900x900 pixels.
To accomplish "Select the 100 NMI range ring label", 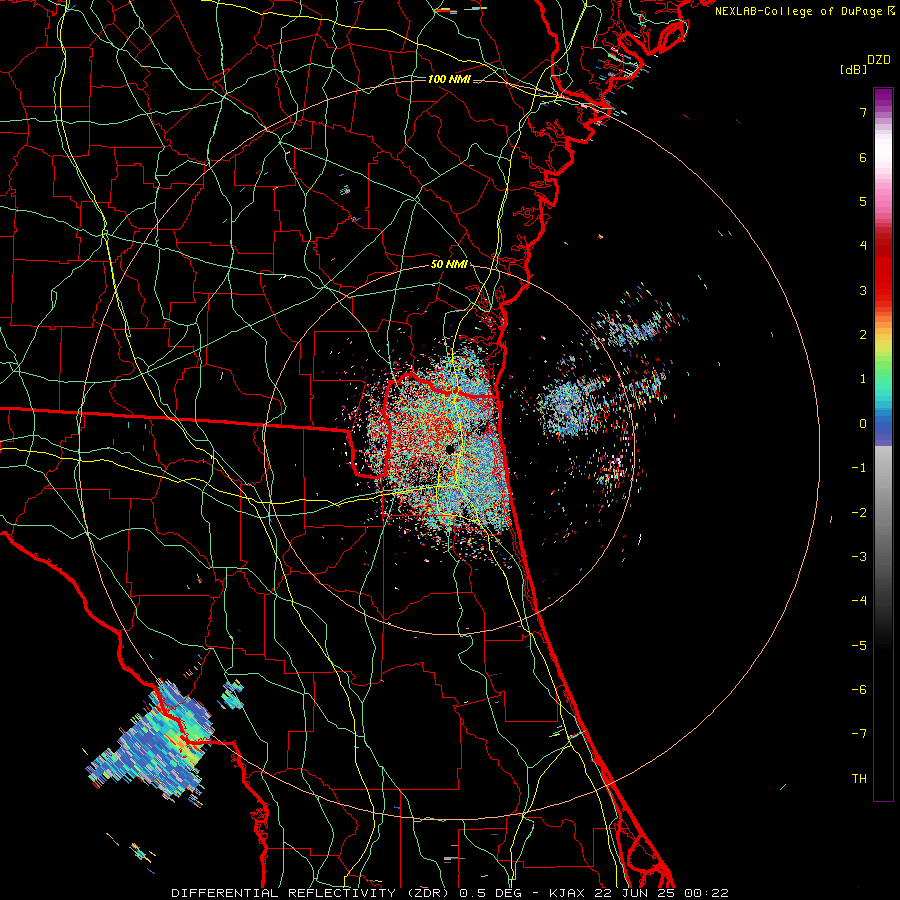I will [449, 79].
